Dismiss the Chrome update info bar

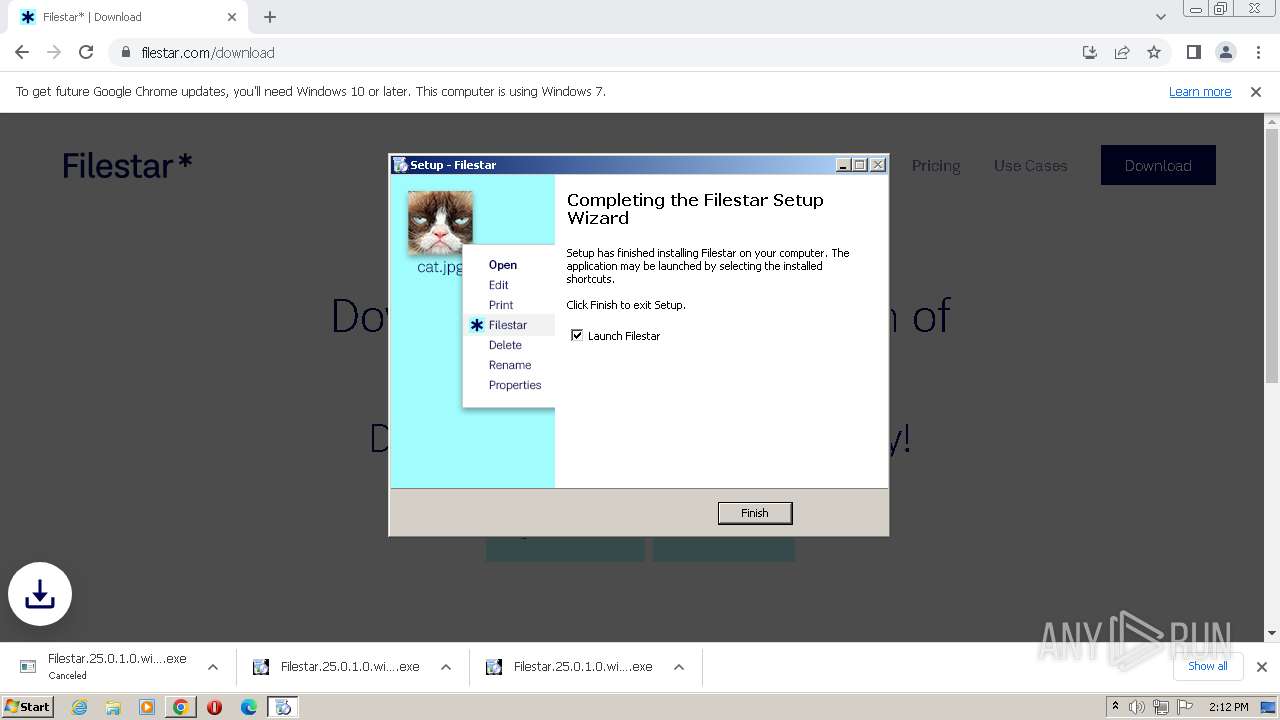point(1256,91)
